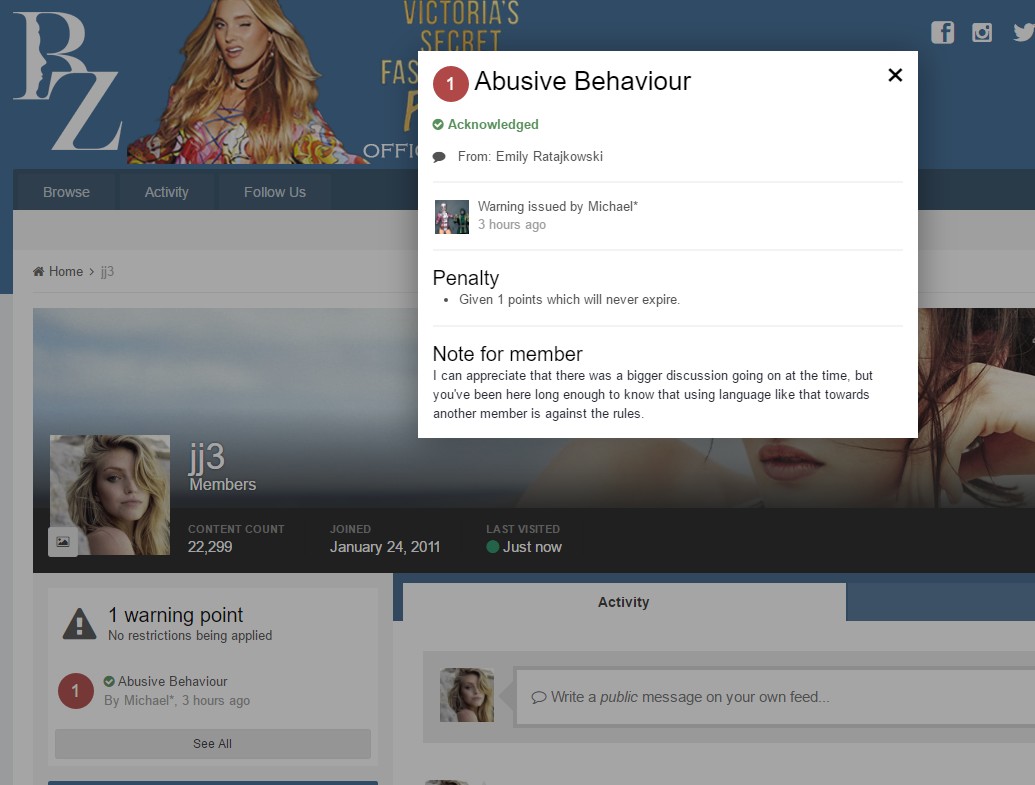
Task: Open the Twitter page icon
Action: (1022, 32)
